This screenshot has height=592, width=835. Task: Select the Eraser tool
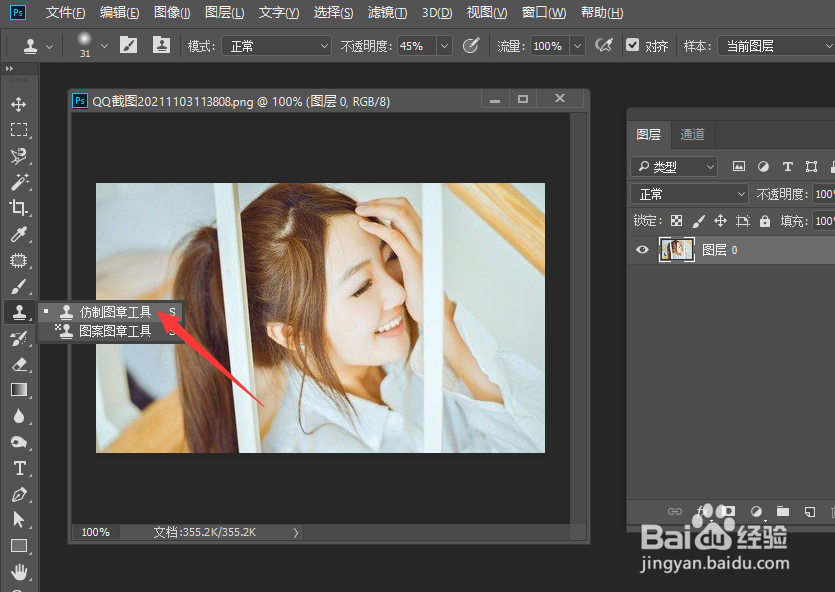coord(19,365)
